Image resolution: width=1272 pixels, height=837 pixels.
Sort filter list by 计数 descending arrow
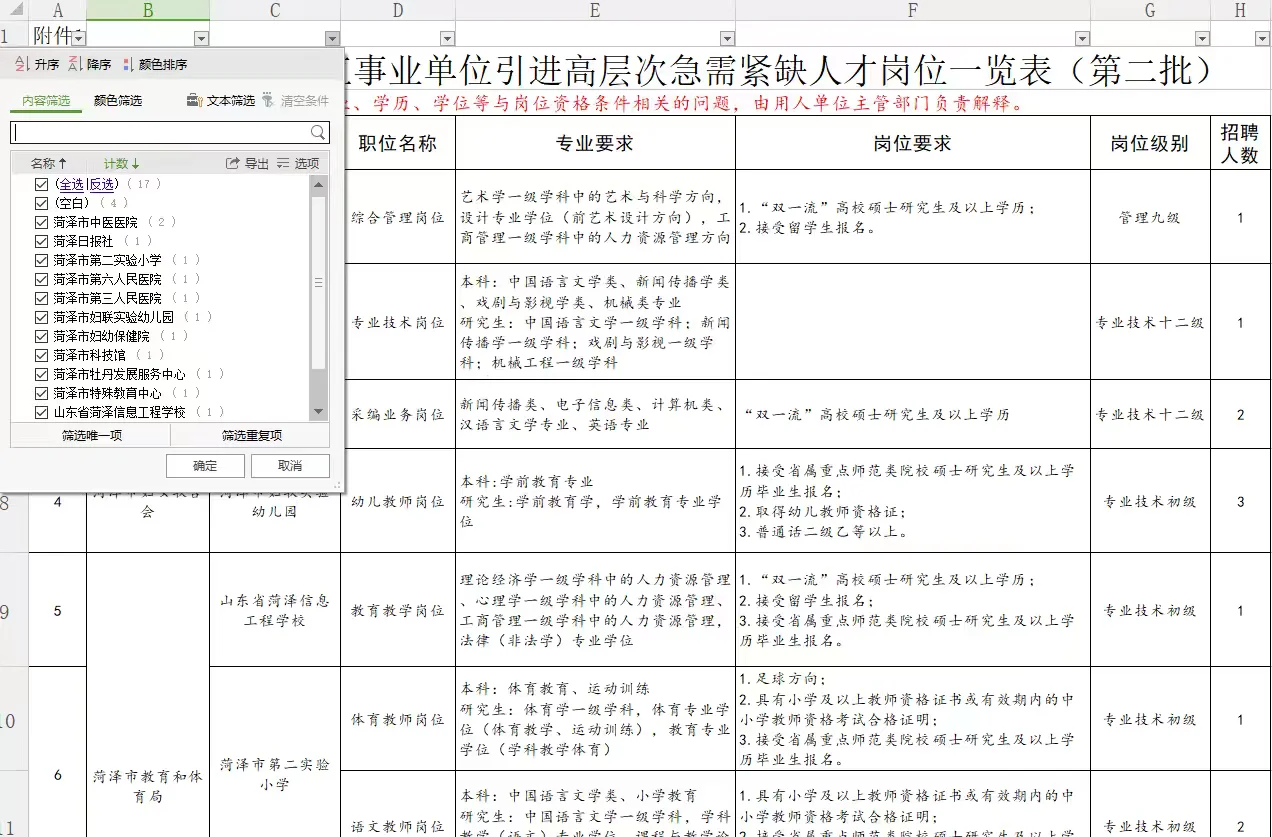click(x=122, y=163)
